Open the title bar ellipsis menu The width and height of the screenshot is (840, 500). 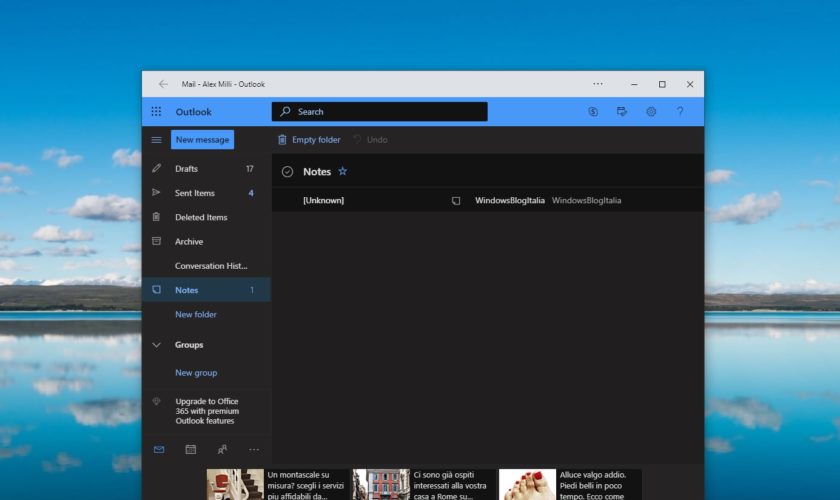tap(598, 84)
